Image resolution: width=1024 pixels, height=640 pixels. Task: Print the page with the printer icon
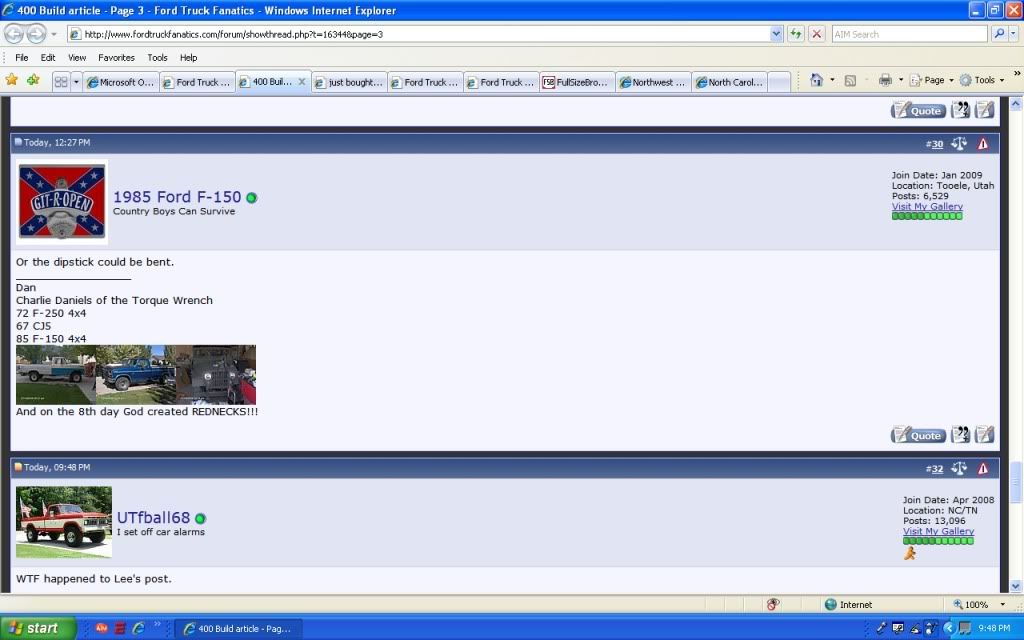pos(885,80)
